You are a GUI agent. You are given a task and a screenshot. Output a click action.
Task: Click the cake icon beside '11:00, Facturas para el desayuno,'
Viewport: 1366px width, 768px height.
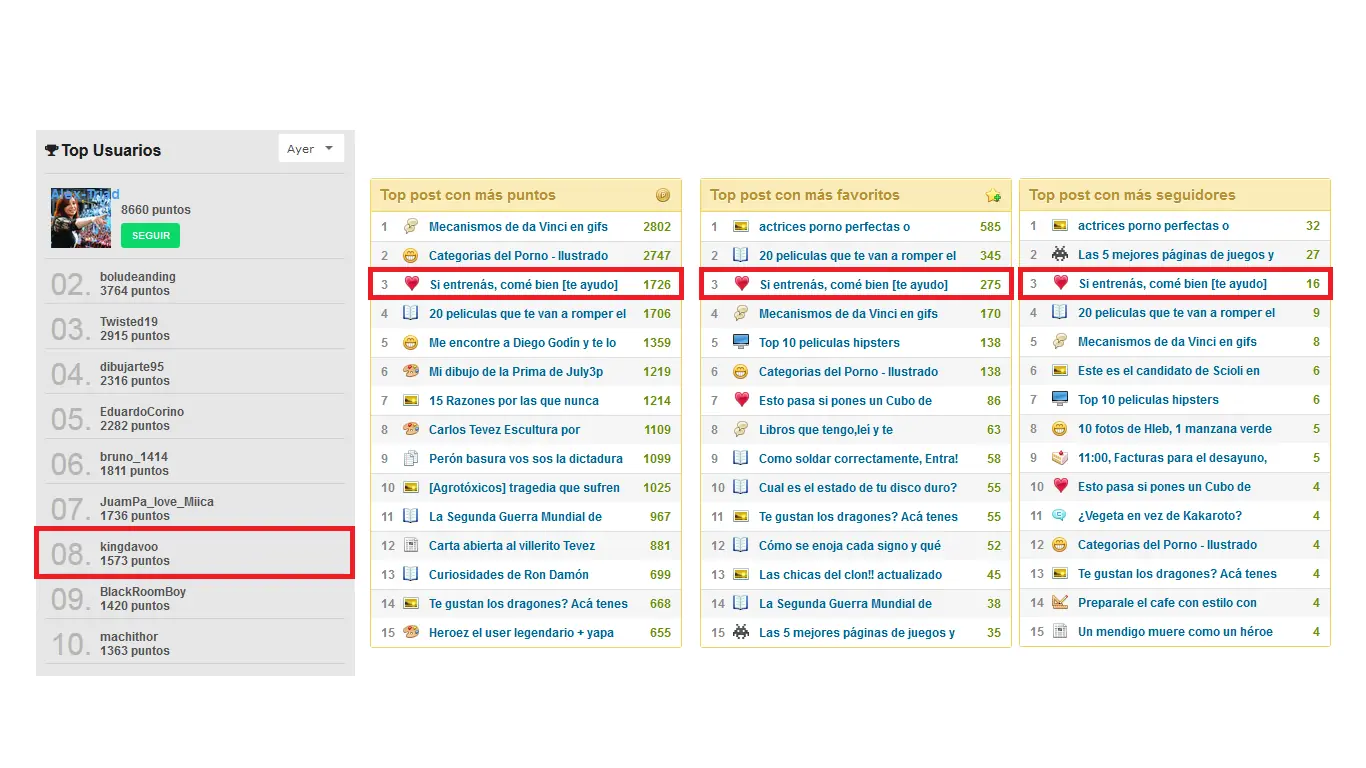(x=1059, y=458)
